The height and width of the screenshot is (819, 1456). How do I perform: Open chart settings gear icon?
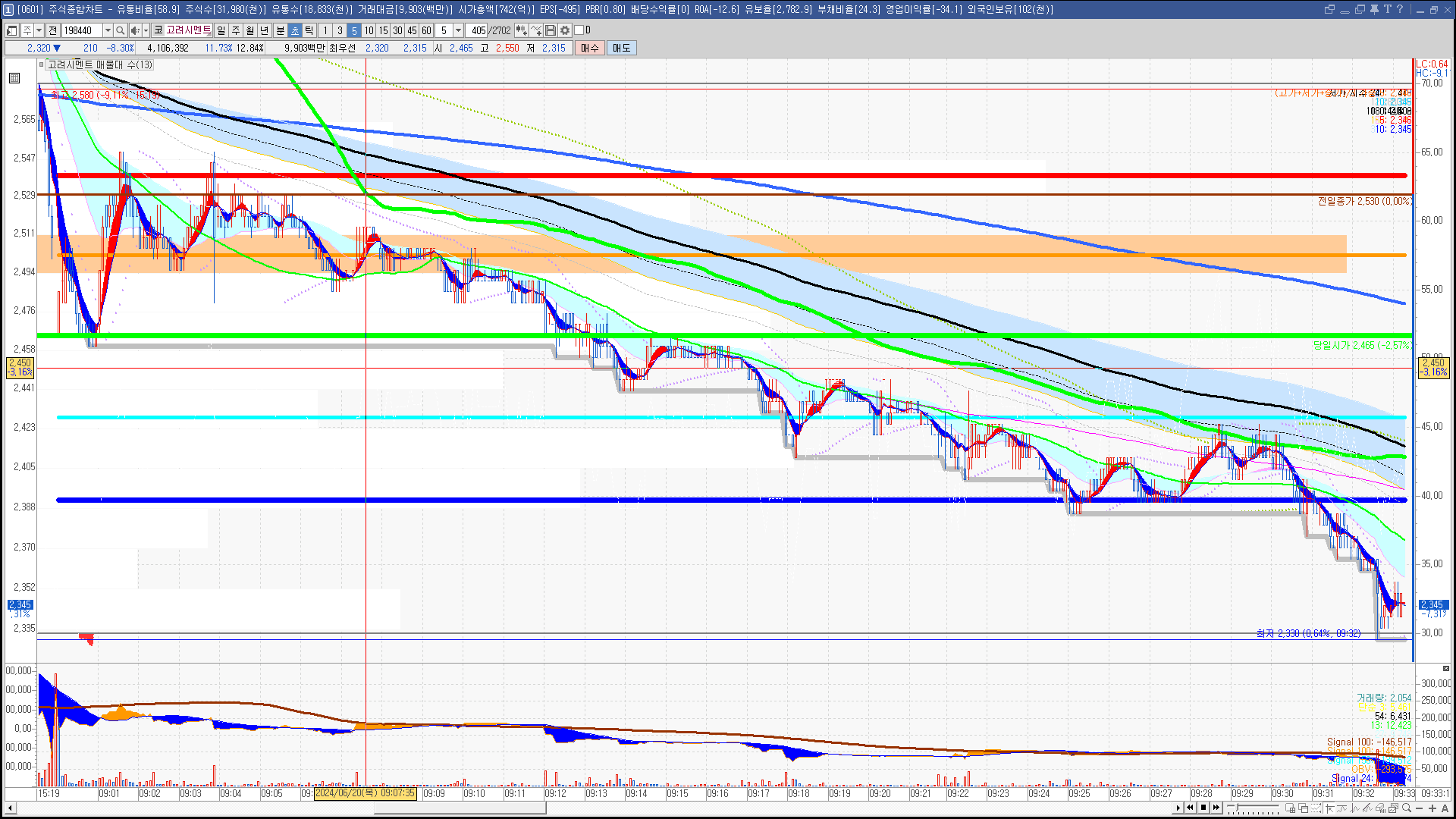[x=565, y=30]
